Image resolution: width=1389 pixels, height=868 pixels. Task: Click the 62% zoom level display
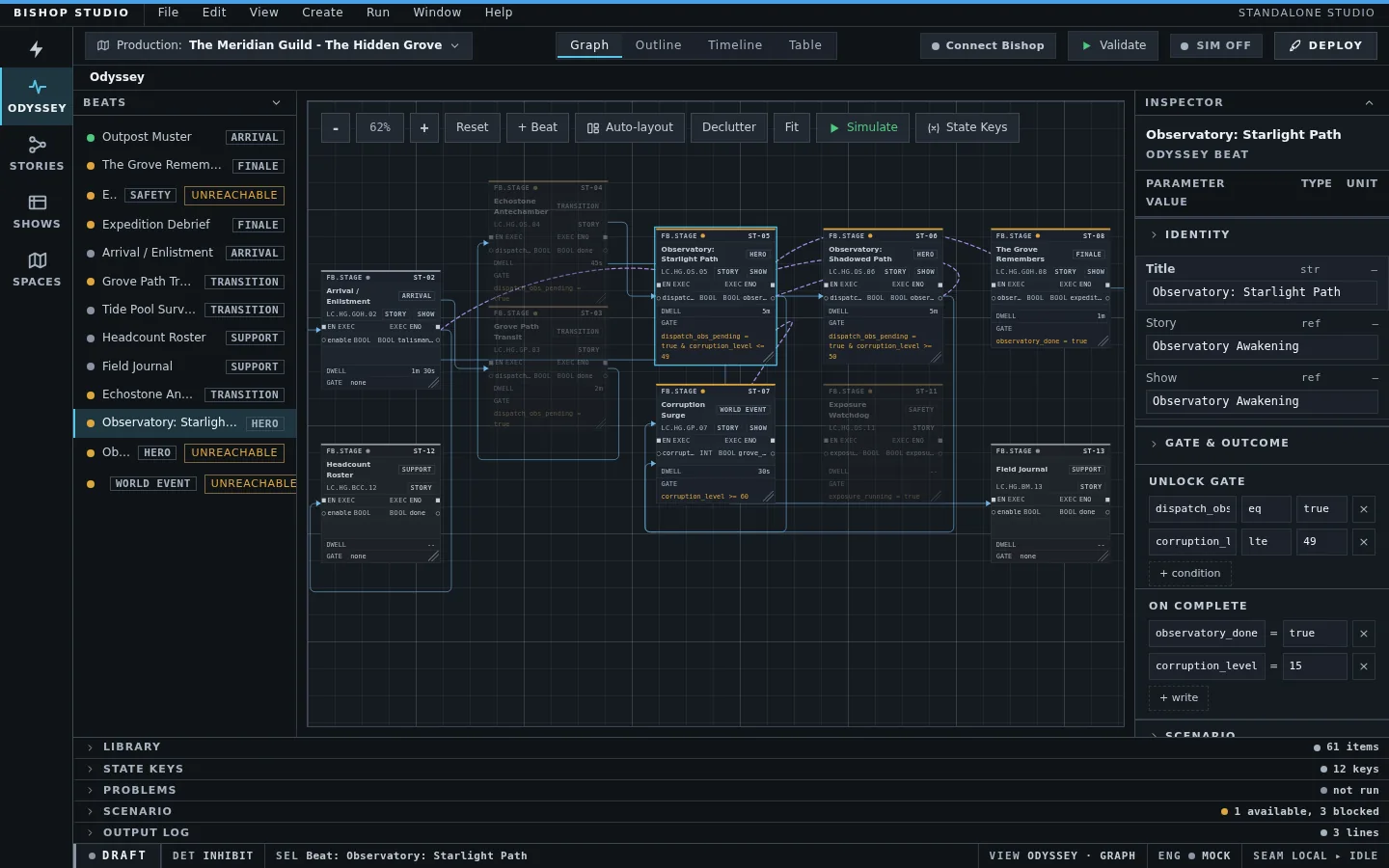(380, 127)
